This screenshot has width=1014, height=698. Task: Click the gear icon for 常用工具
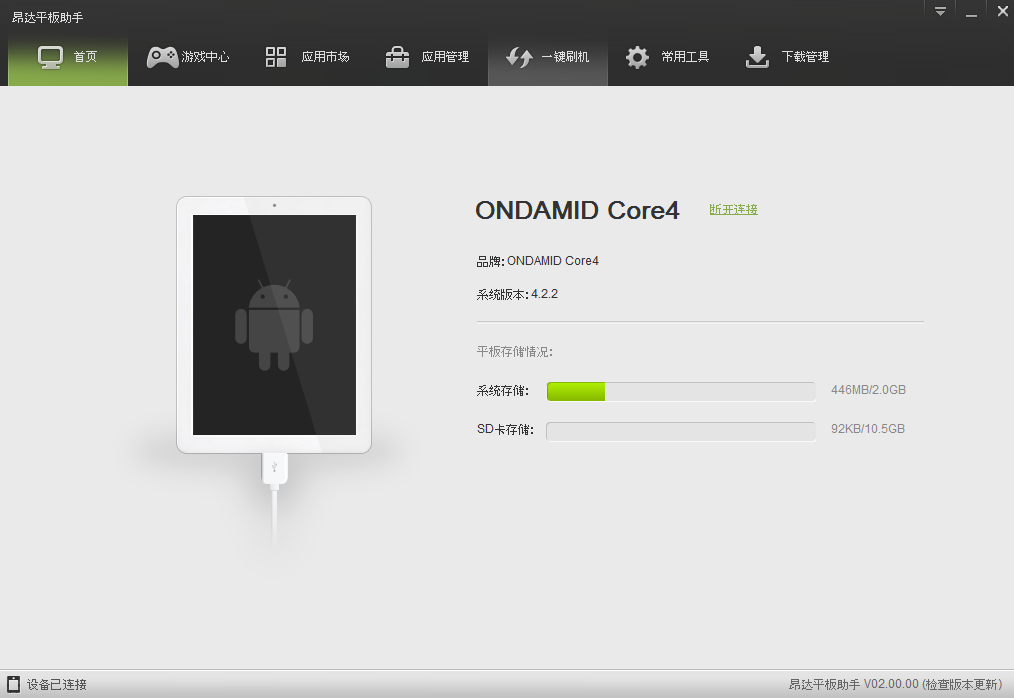(x=637, y=57)
